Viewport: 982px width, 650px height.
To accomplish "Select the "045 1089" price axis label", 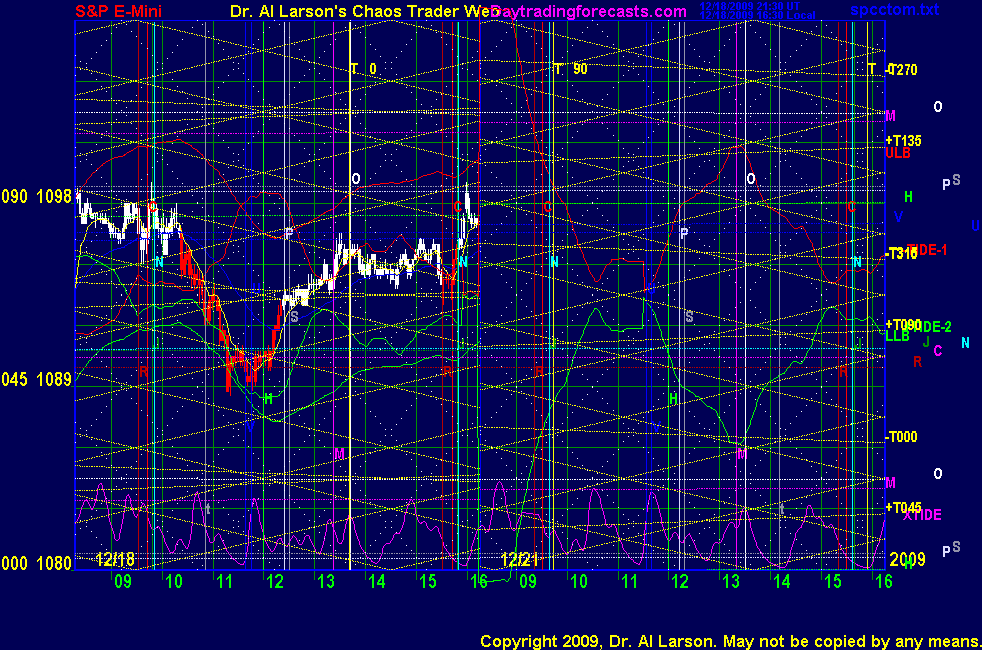I will point(37,379).
